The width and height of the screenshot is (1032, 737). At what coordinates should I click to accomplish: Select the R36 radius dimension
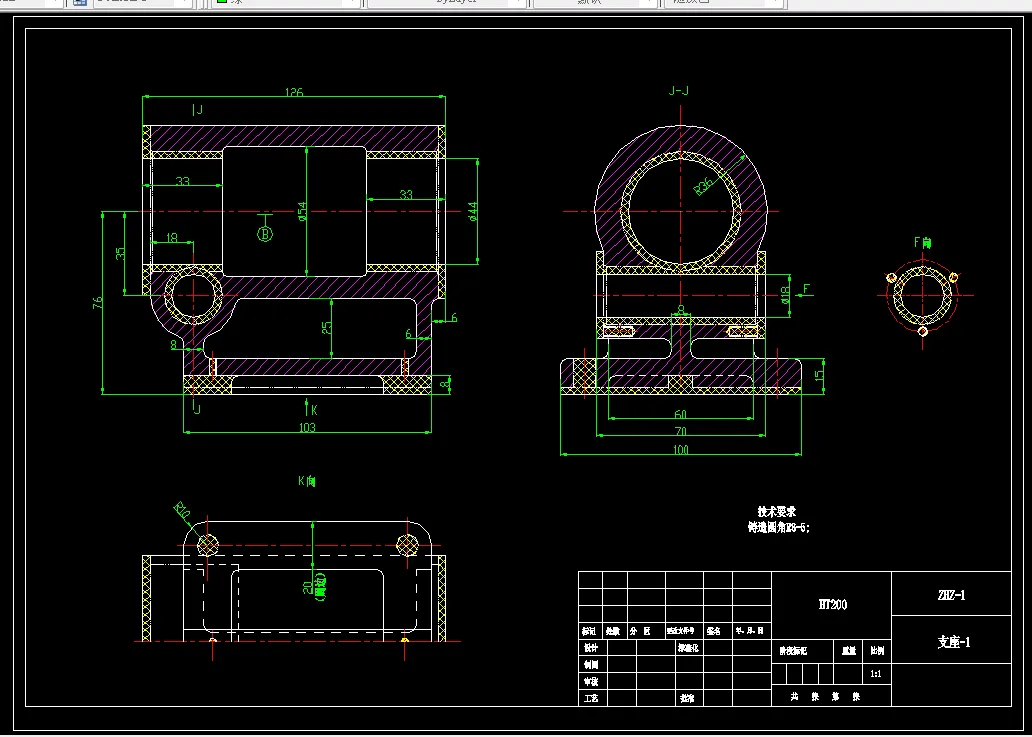pos(705,184)
